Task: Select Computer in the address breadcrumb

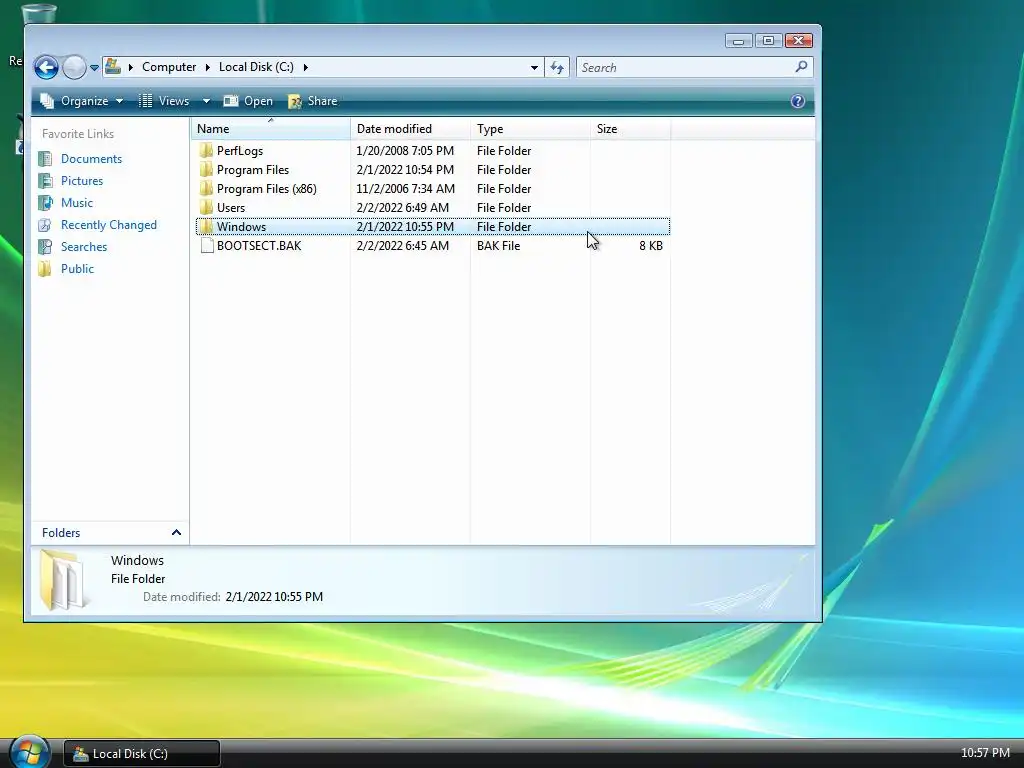Action: [168, 67]
